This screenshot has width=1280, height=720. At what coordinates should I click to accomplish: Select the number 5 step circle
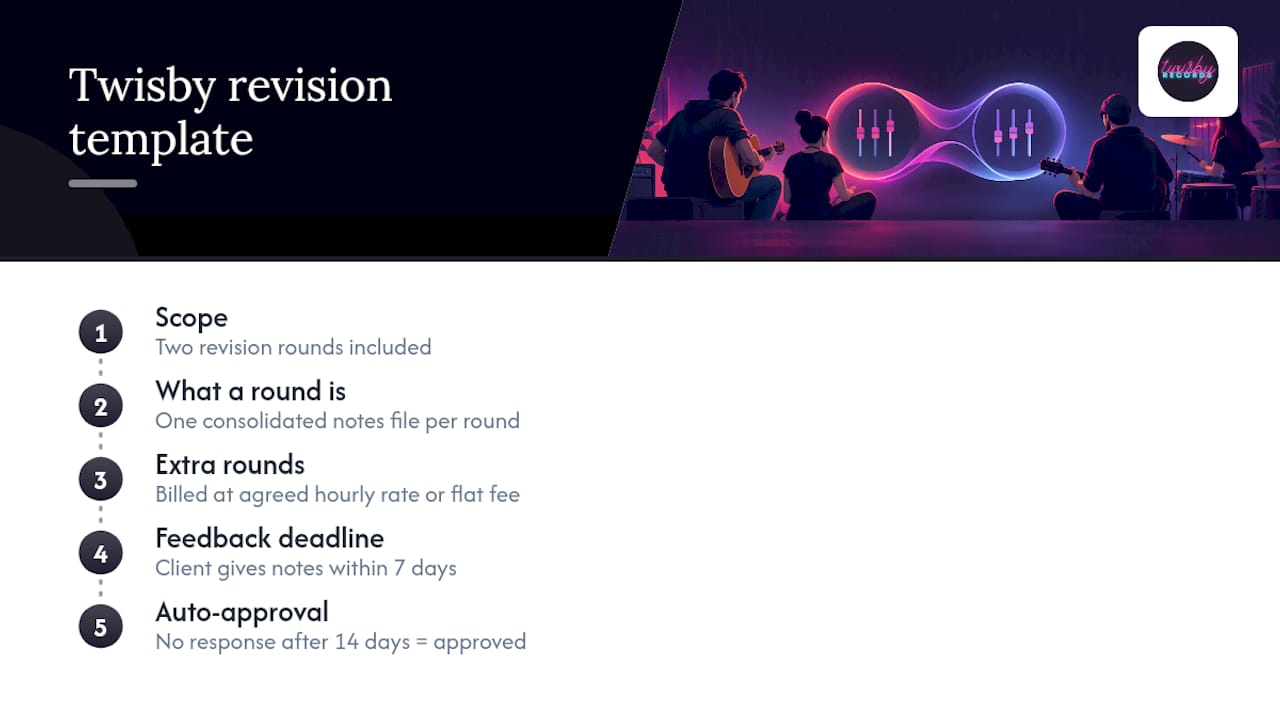coord(100,627)
